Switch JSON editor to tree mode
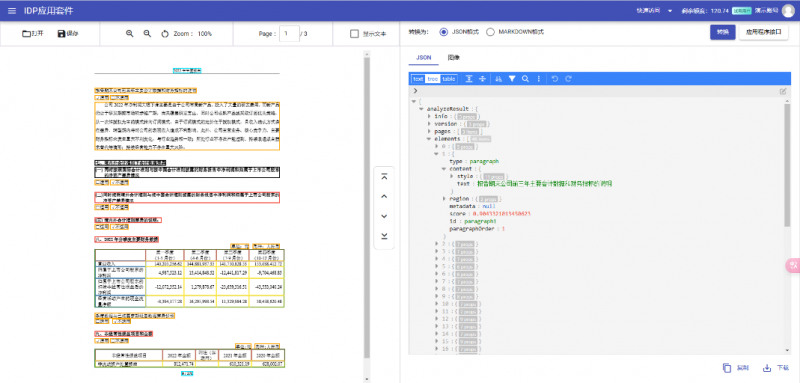 pyautogui.click(x=433, y=79)
